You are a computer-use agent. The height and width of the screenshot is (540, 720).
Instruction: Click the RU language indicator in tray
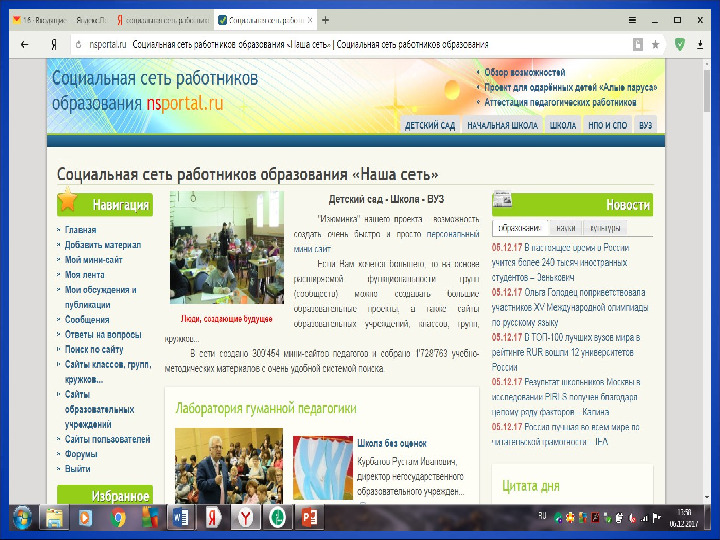(542, 516)
